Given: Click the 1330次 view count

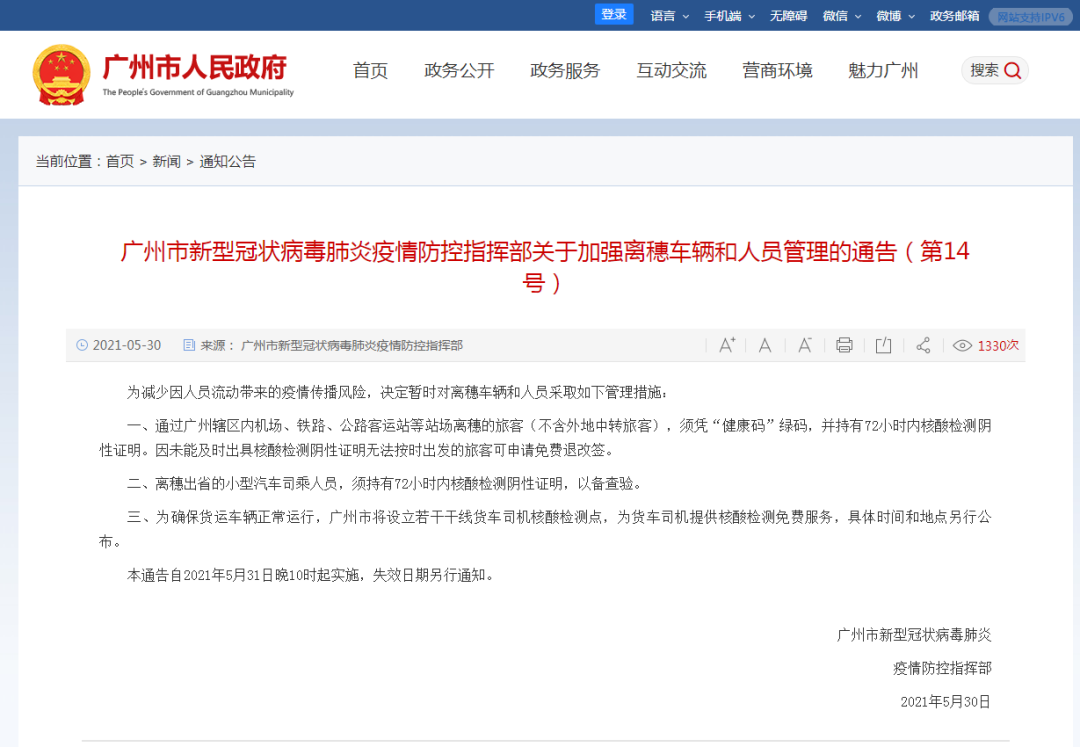Looking at the screenshot, I should (x=998, y=345).
